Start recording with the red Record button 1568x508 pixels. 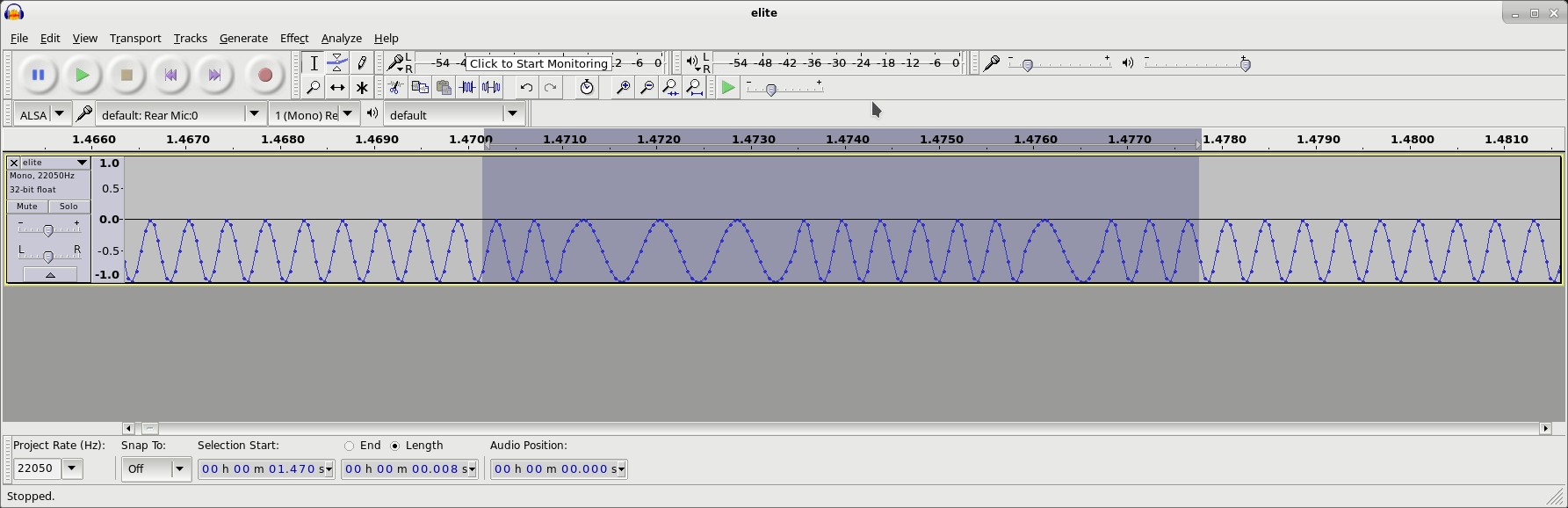click(x=265, y=76)
